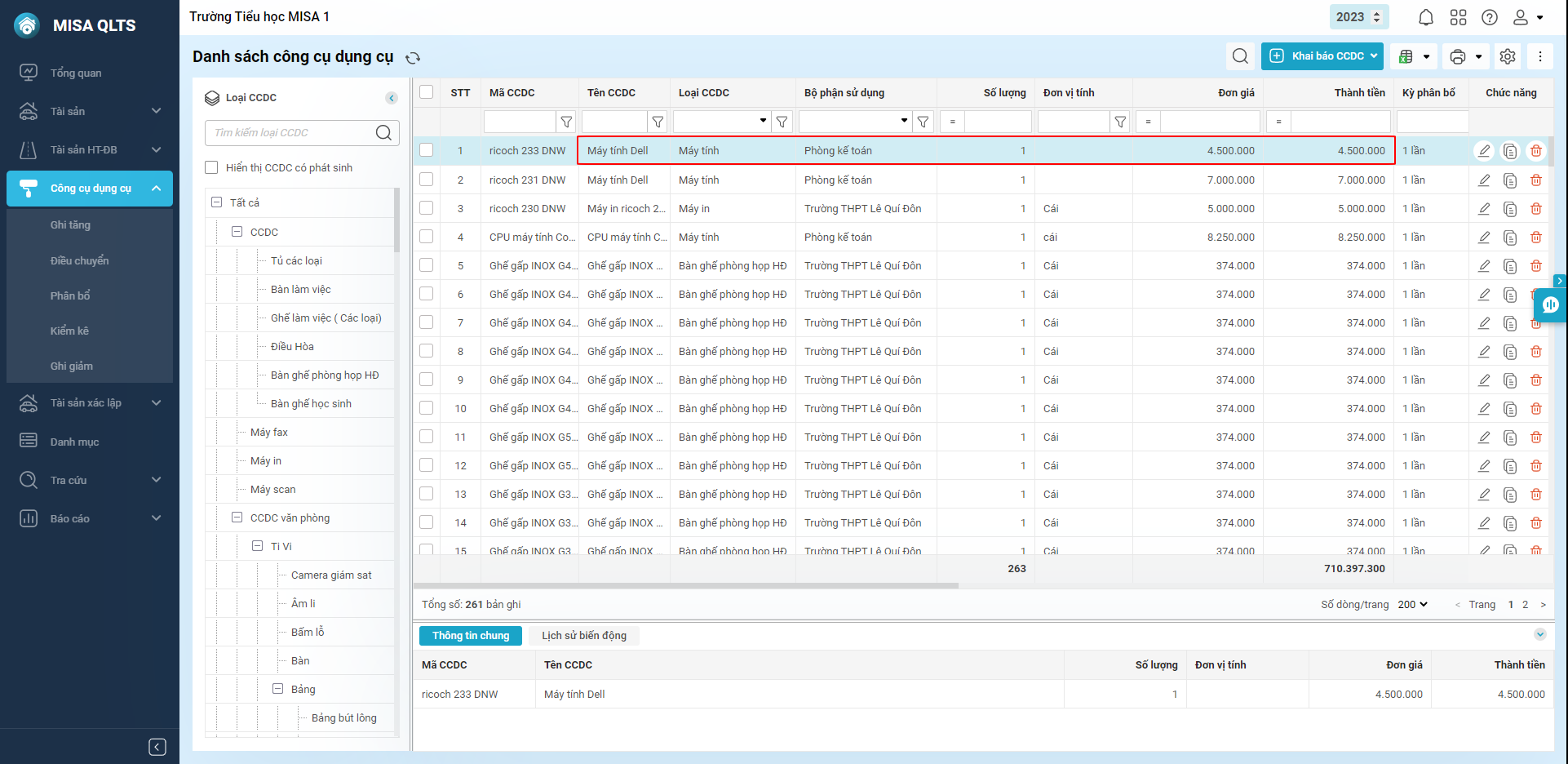Viewport: 1568px width, 764px height.
Task: Open Ghi tăng in sidebar menu
Action: pos(70,224)
